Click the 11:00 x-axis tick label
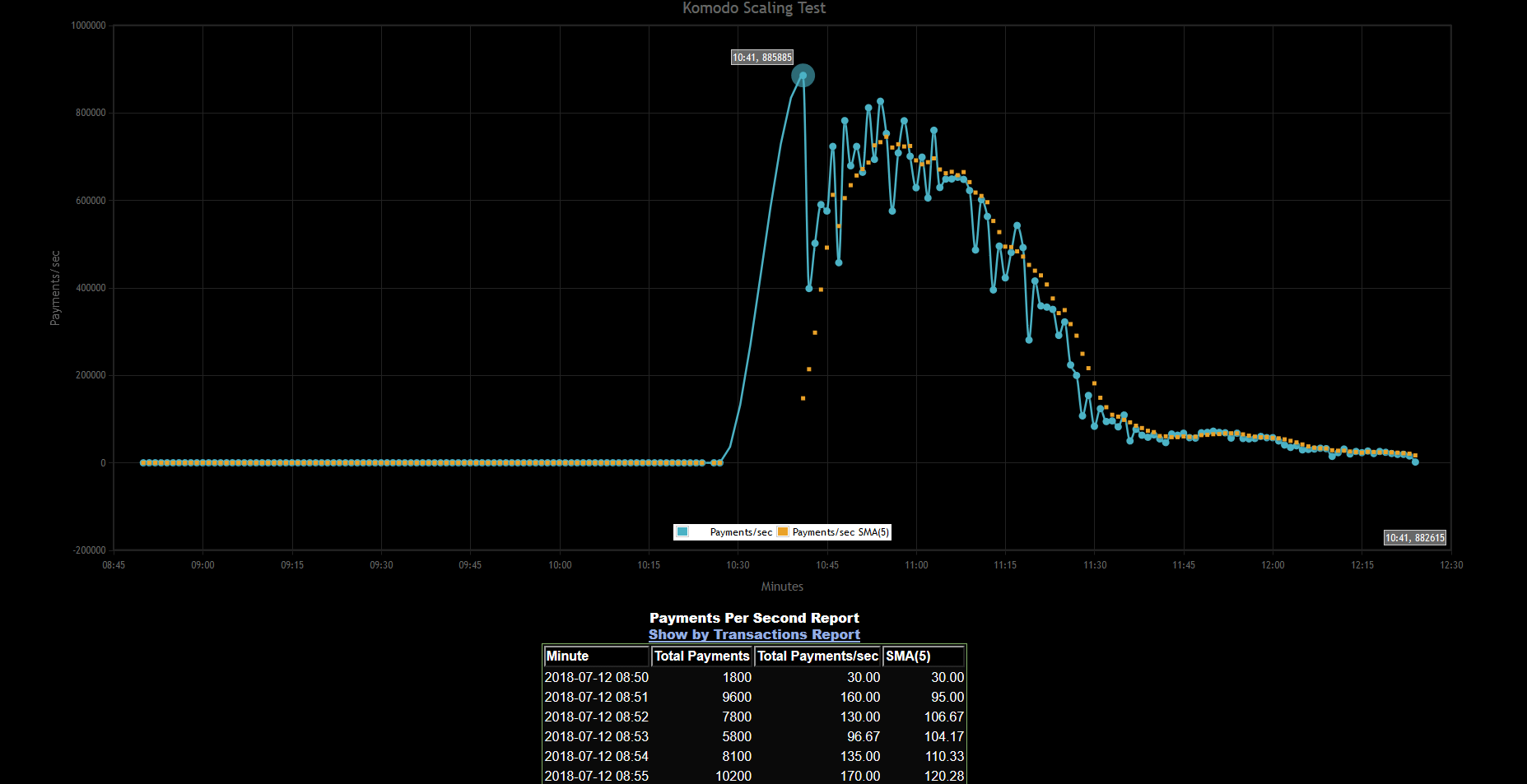 (916, 565)
